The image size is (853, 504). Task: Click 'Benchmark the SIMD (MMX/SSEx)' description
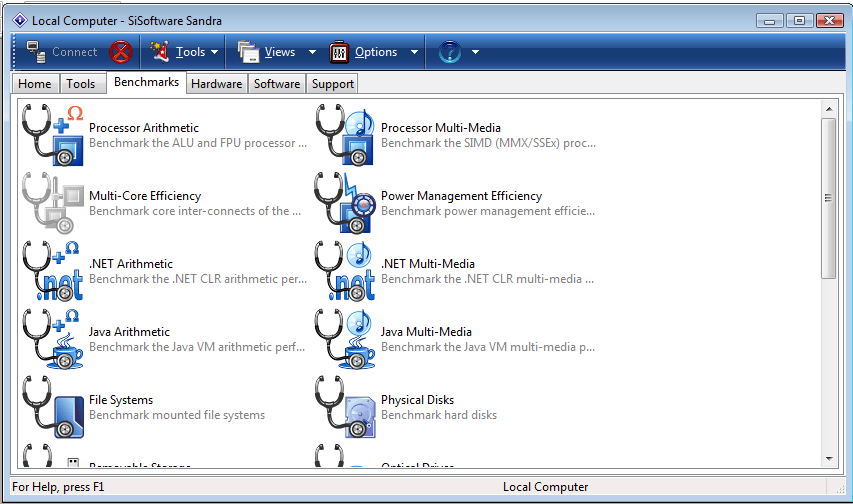click(488, 143)
